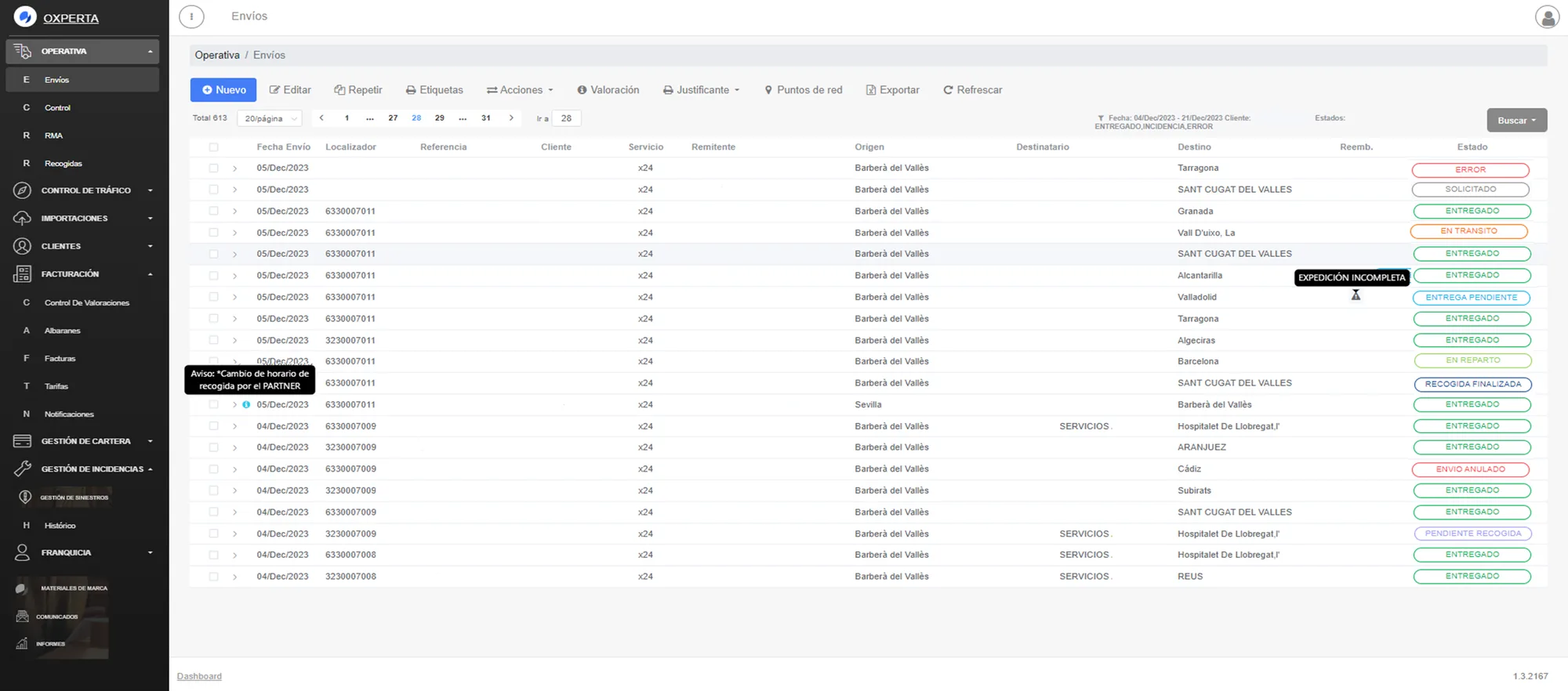This screenshot has height=691, width=1568.
Task: Check the row destined to Valladolid
Action: [213, 298]
